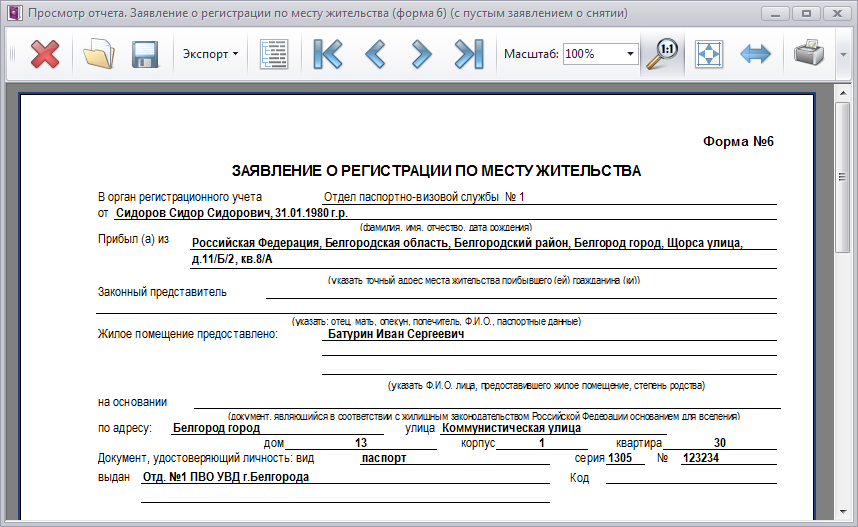Go to the next page
858x527 pixels.
coord(421,54)
